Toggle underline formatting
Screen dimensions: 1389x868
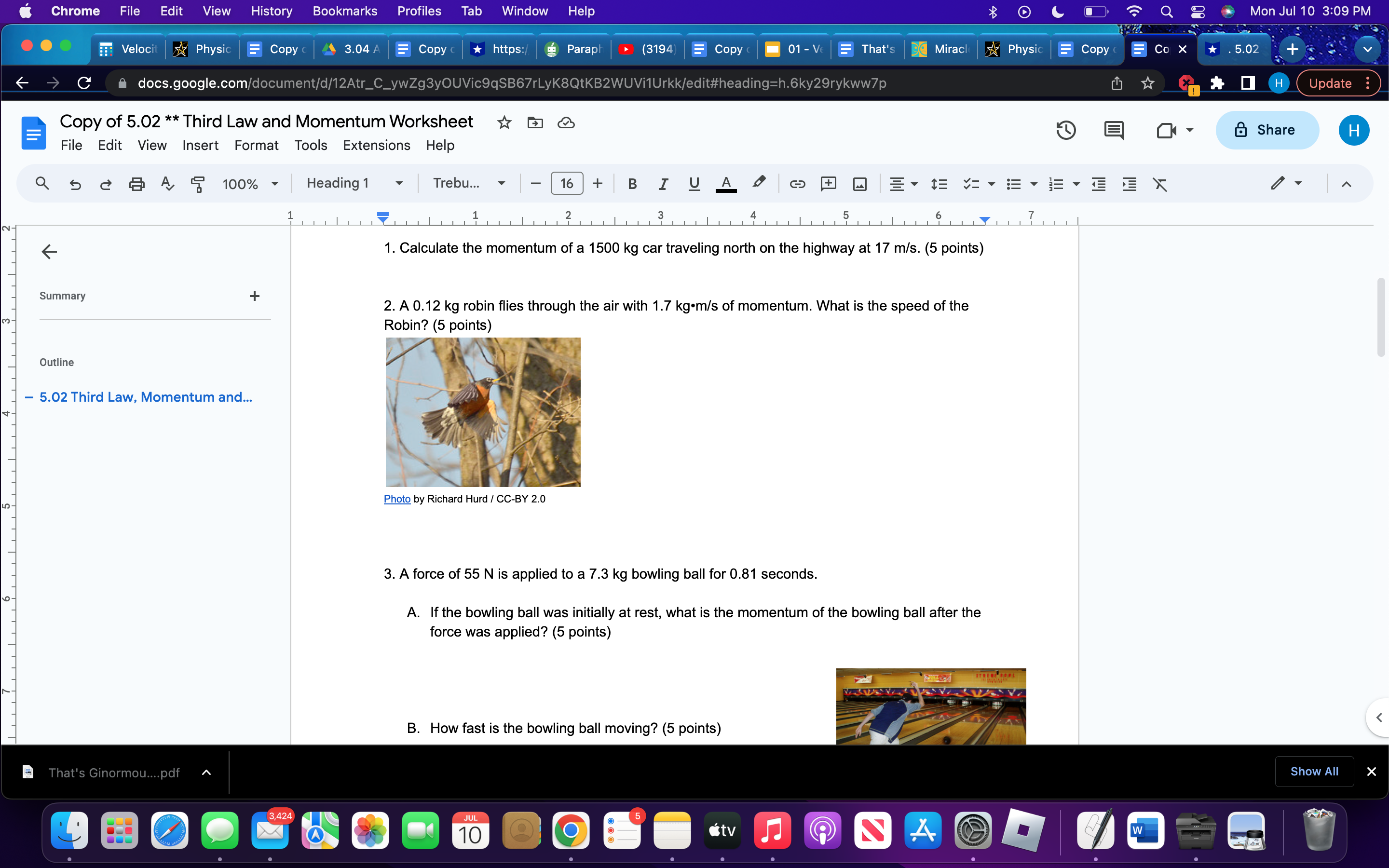pyautogui.click(x=694, y=184)
